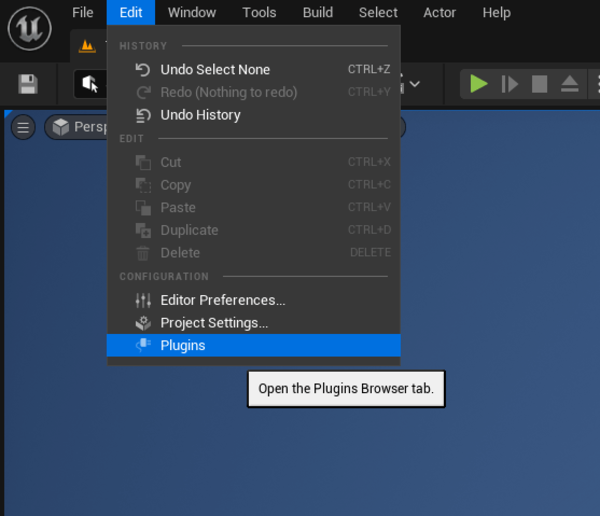Click the Unreal Engine logo icon
This screenshot has height=516, width=600.
click(29, 29)
